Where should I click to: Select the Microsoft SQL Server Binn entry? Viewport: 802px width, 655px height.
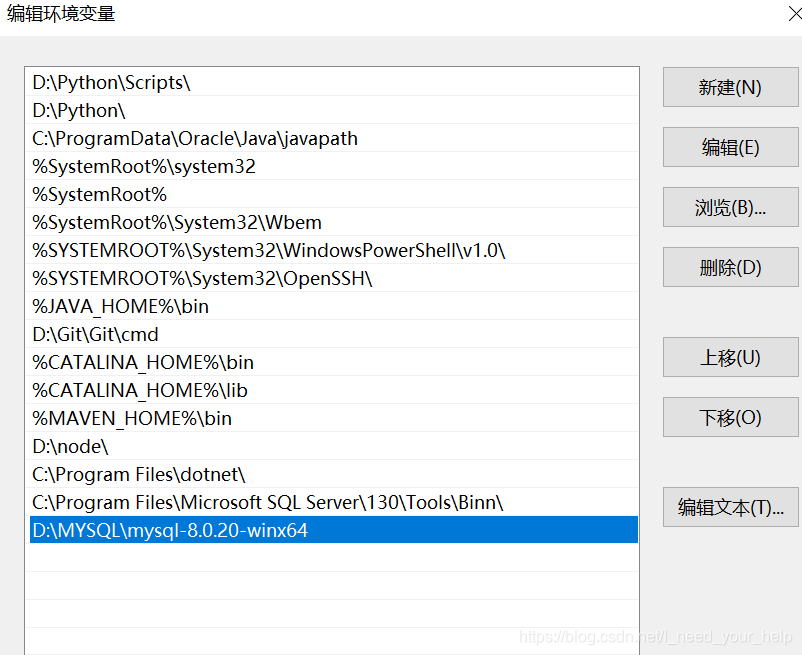tap(332, 502)
